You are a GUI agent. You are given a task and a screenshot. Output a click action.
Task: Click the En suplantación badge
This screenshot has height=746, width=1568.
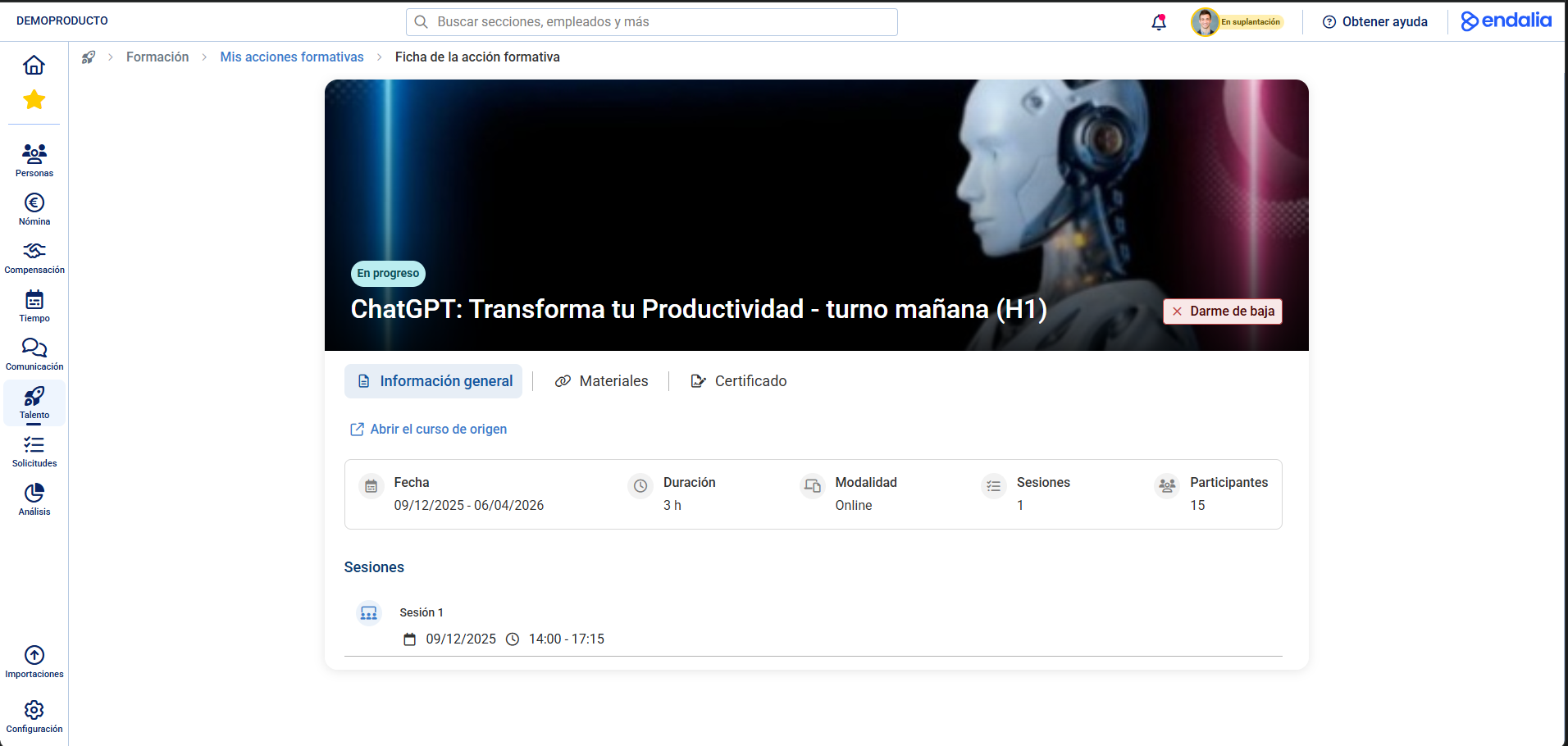pos(1251,22)
